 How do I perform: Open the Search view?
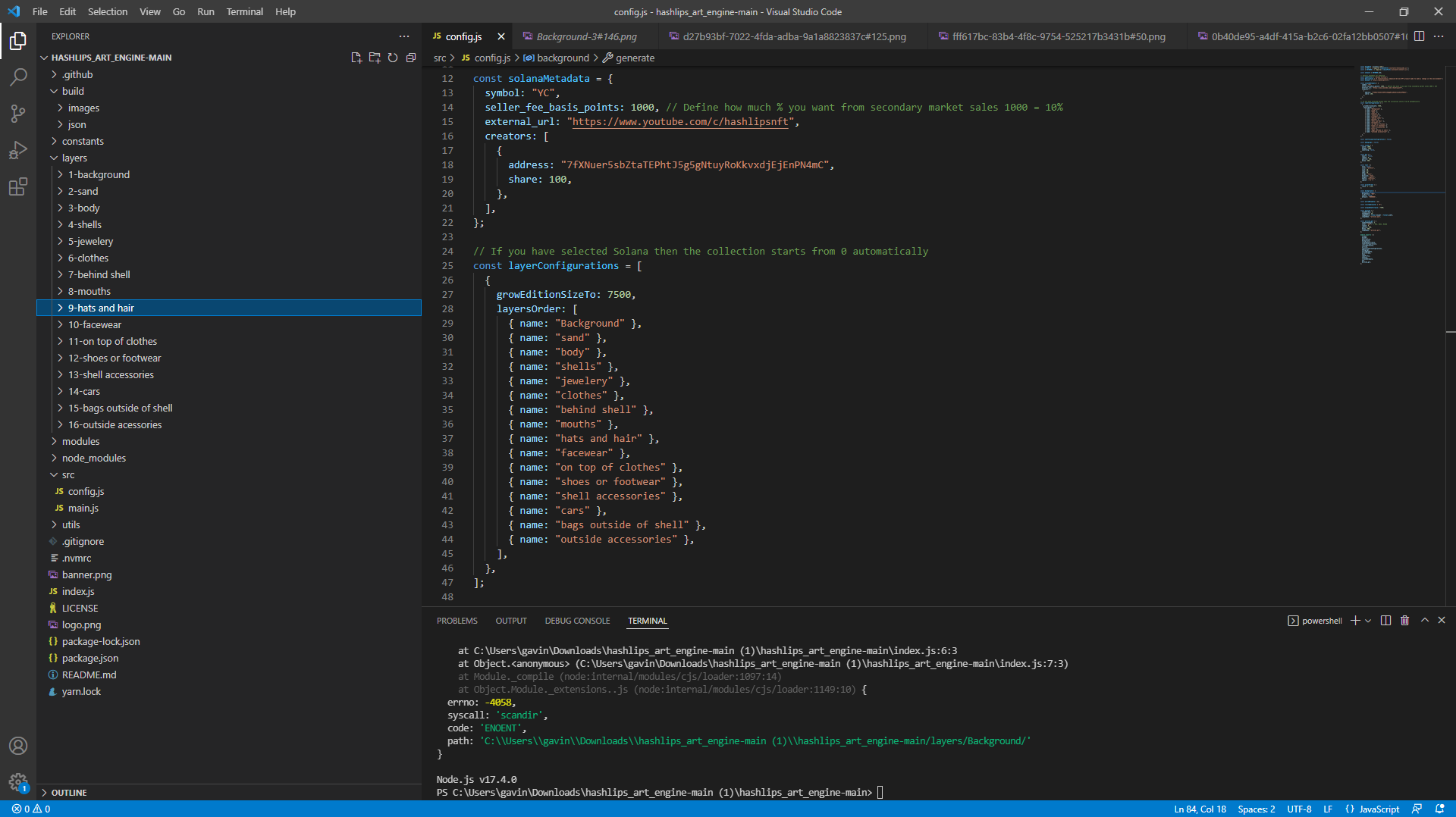tap(18, 77)
